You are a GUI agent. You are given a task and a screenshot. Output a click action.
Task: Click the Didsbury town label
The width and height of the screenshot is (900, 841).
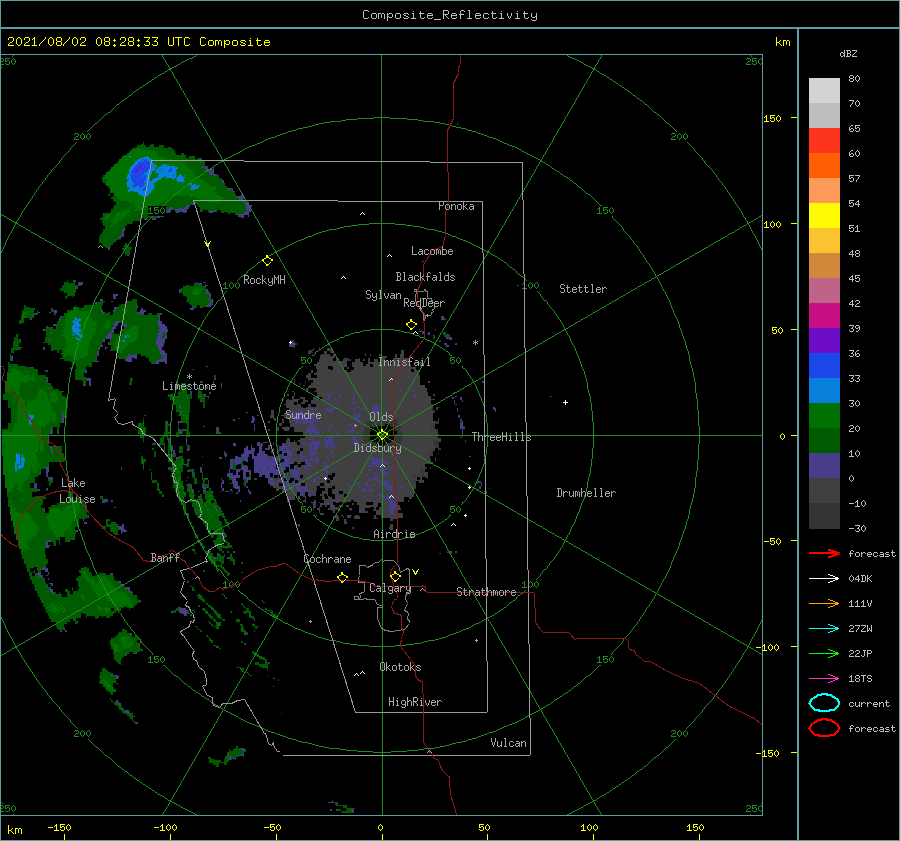pos(377,448)
